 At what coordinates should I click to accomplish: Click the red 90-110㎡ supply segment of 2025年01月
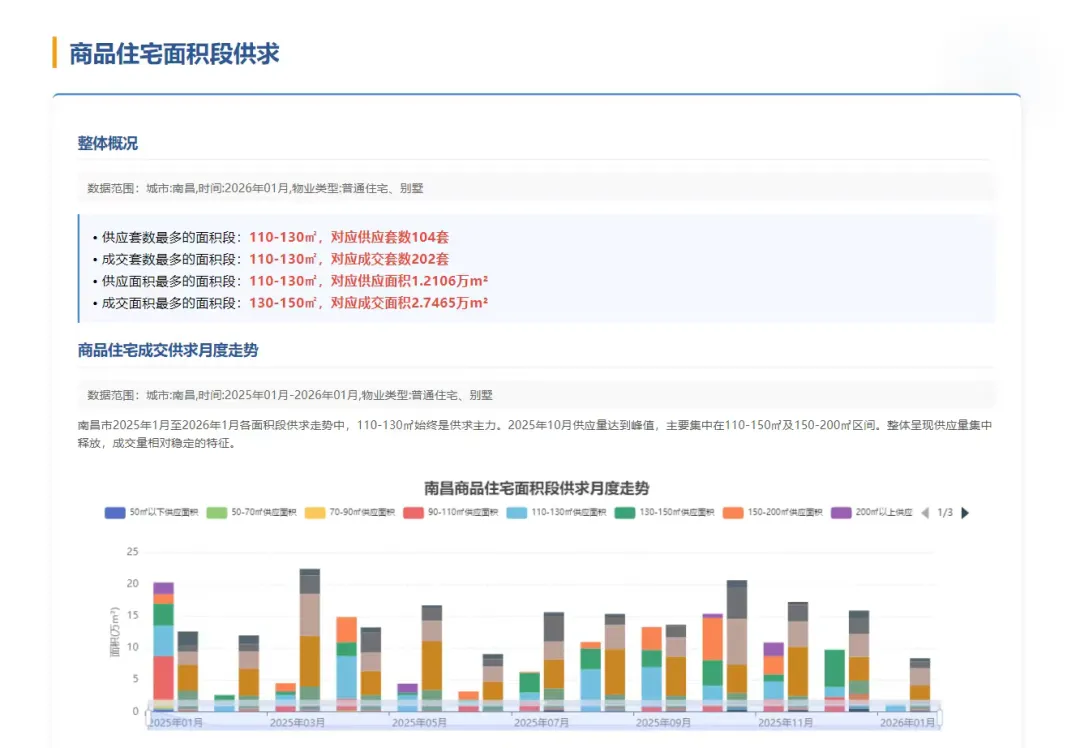click(163, 678)
